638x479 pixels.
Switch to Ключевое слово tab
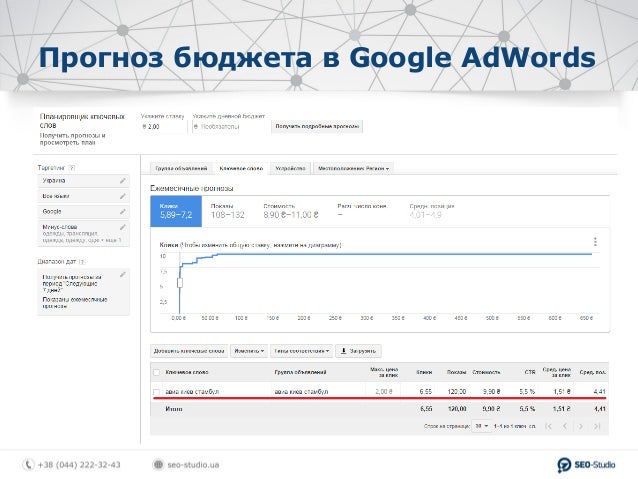point(241,168)
